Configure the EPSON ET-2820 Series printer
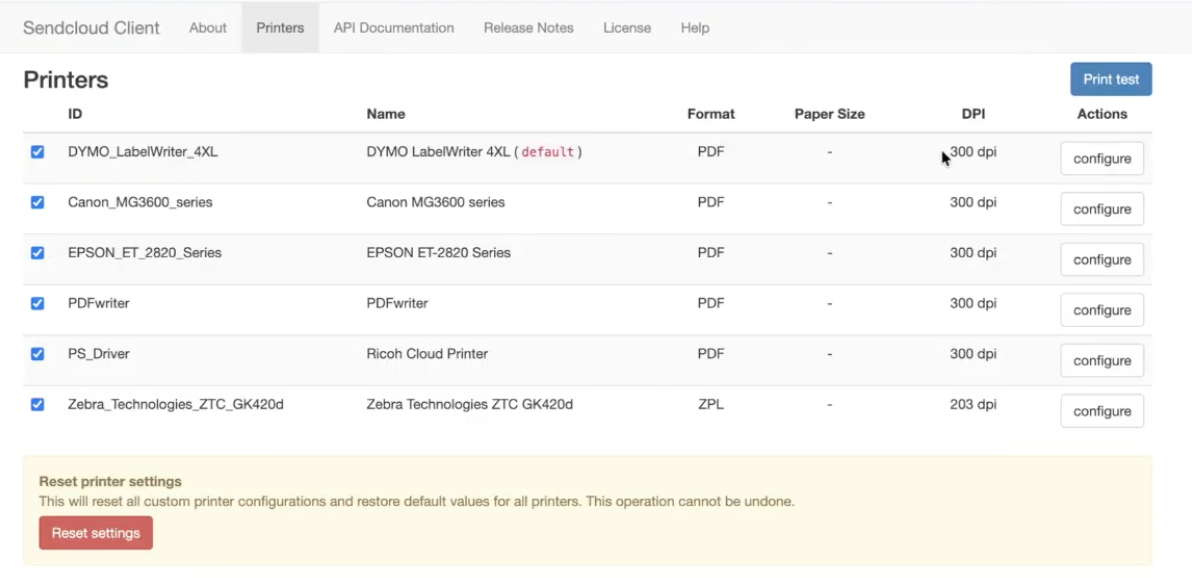 pyautogui.click(x=1102, y=259)
